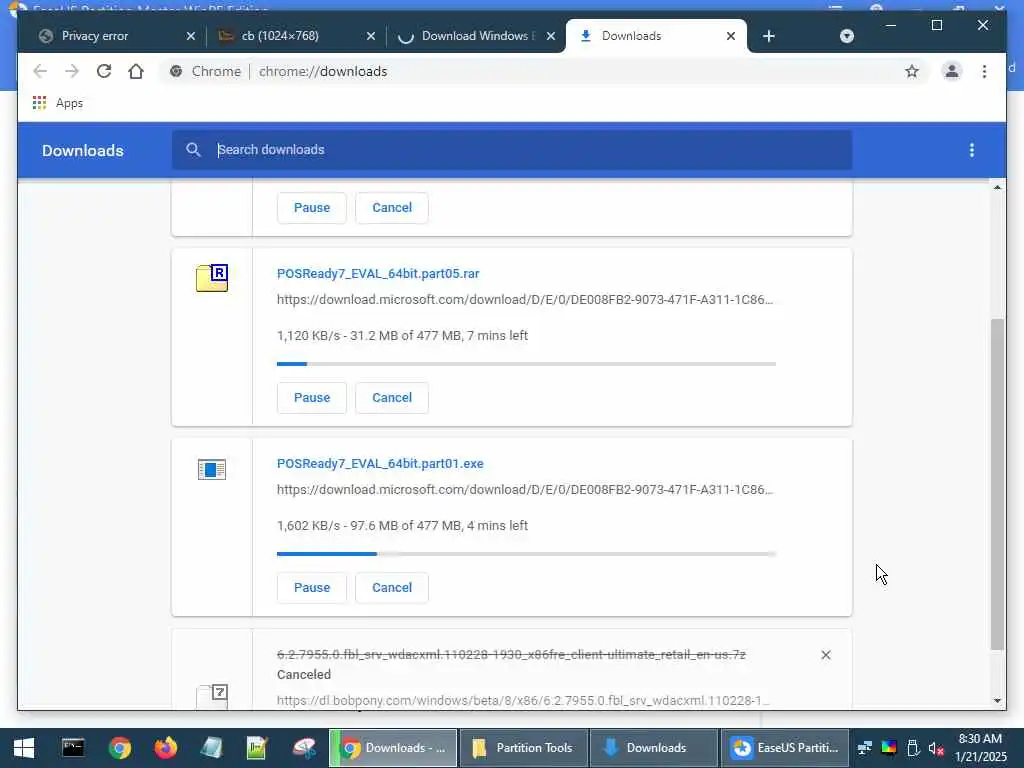Viewport: 1024px width, 768px height.
Task: Open the taskbar icon right of Firefox
Action: pyautogui.click(x=212, y=748)
